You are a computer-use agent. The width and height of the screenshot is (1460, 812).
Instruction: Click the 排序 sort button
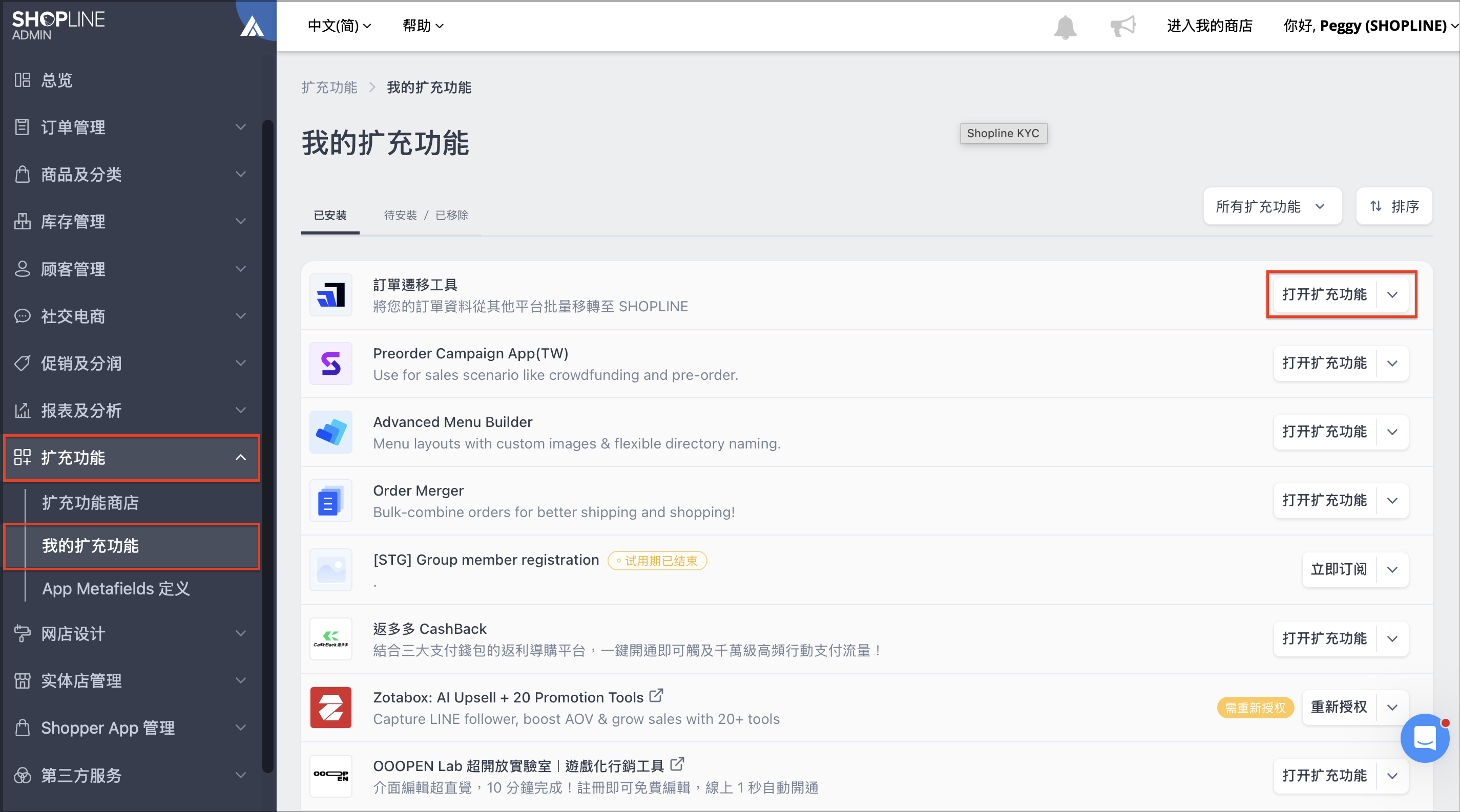point(1394,206)
